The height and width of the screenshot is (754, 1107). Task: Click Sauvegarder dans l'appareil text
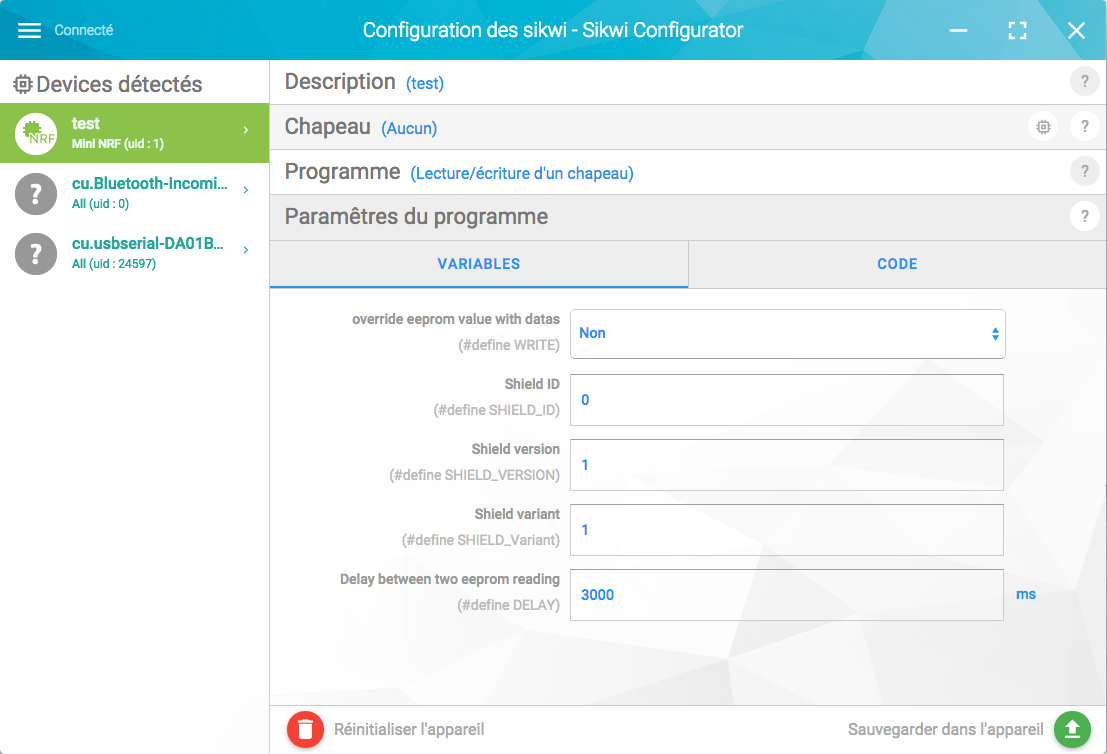[945, 730]
